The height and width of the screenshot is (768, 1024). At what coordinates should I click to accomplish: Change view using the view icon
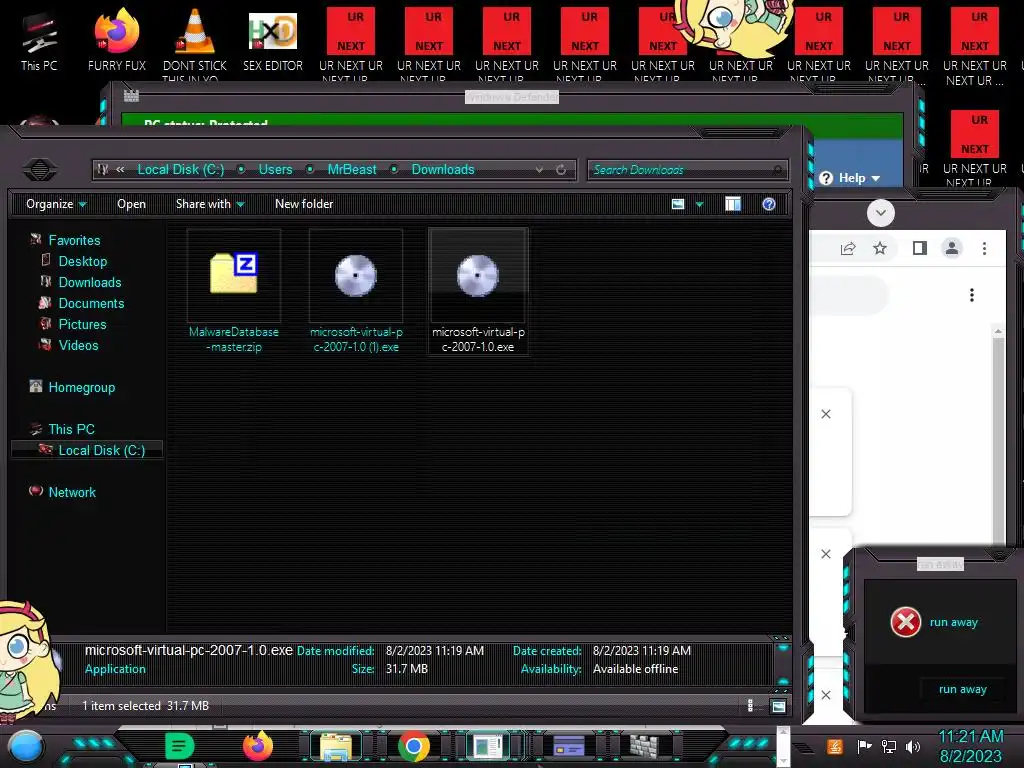tap(678, 204)
